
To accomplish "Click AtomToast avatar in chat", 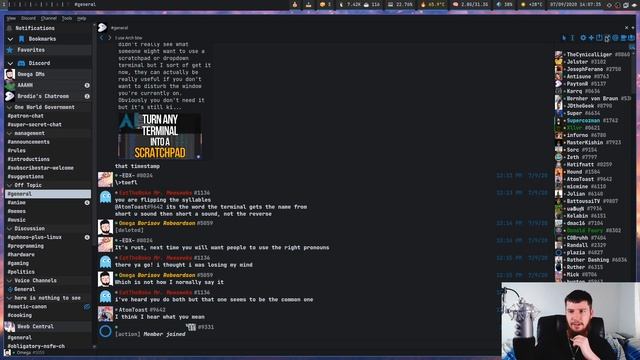I will tap(105, 314).
